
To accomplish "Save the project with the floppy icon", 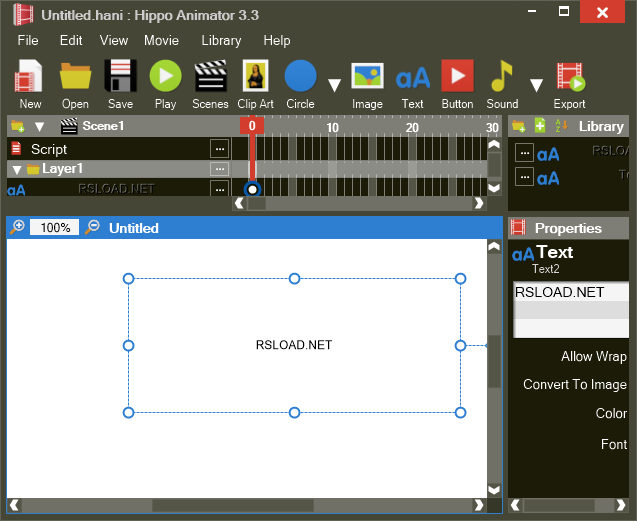I will pos(120,84).
